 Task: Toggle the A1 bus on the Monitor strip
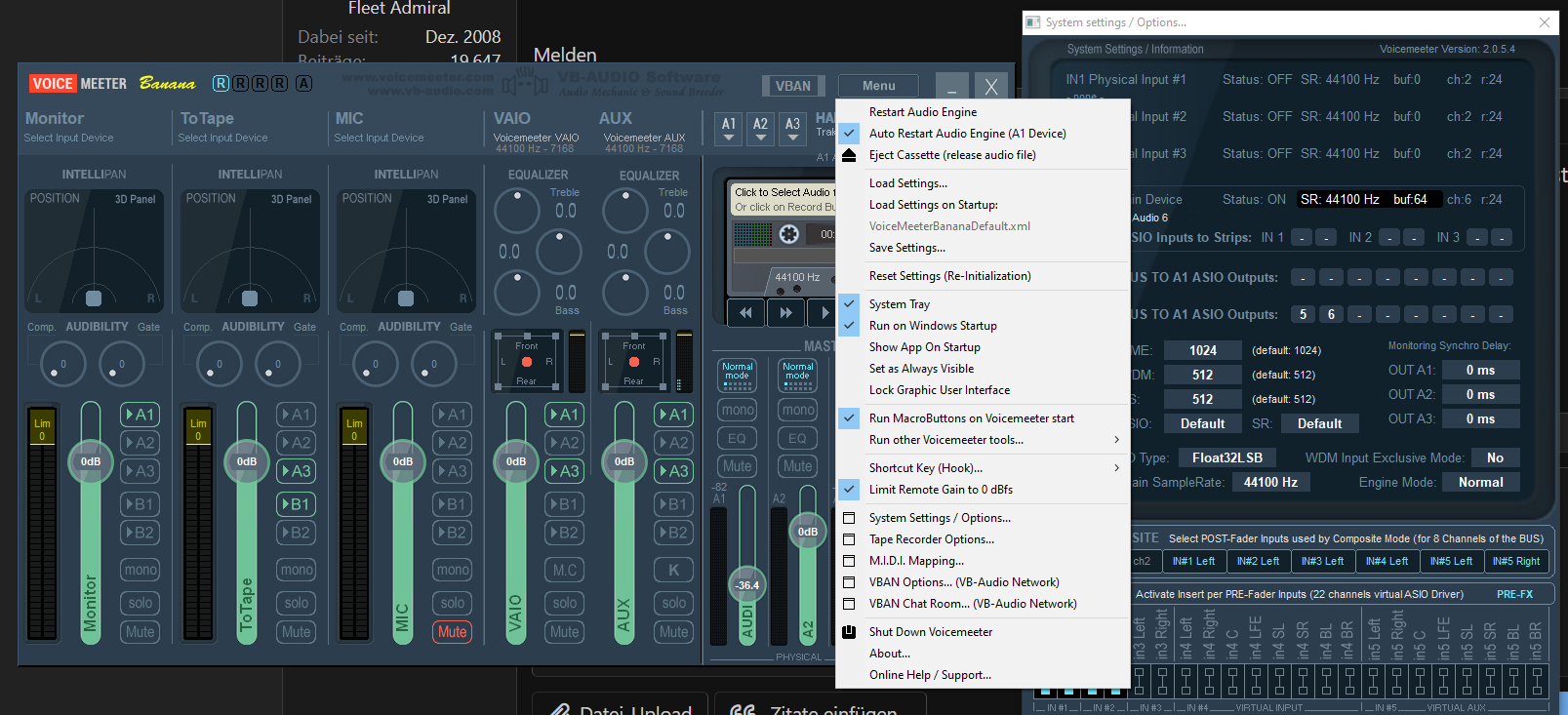[x=140, y=415]
